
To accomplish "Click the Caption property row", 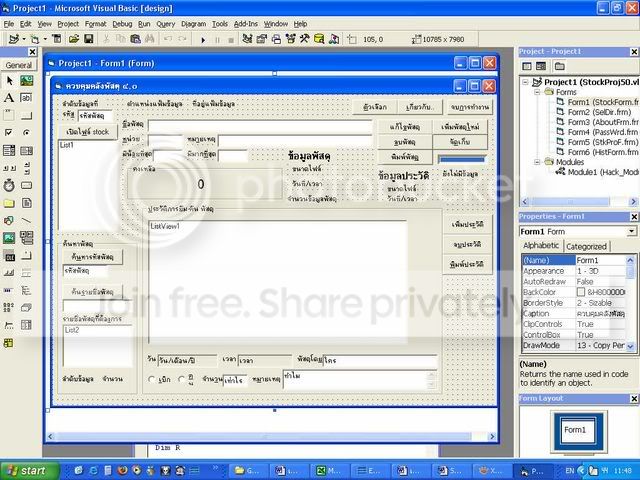I will point(573,313).
